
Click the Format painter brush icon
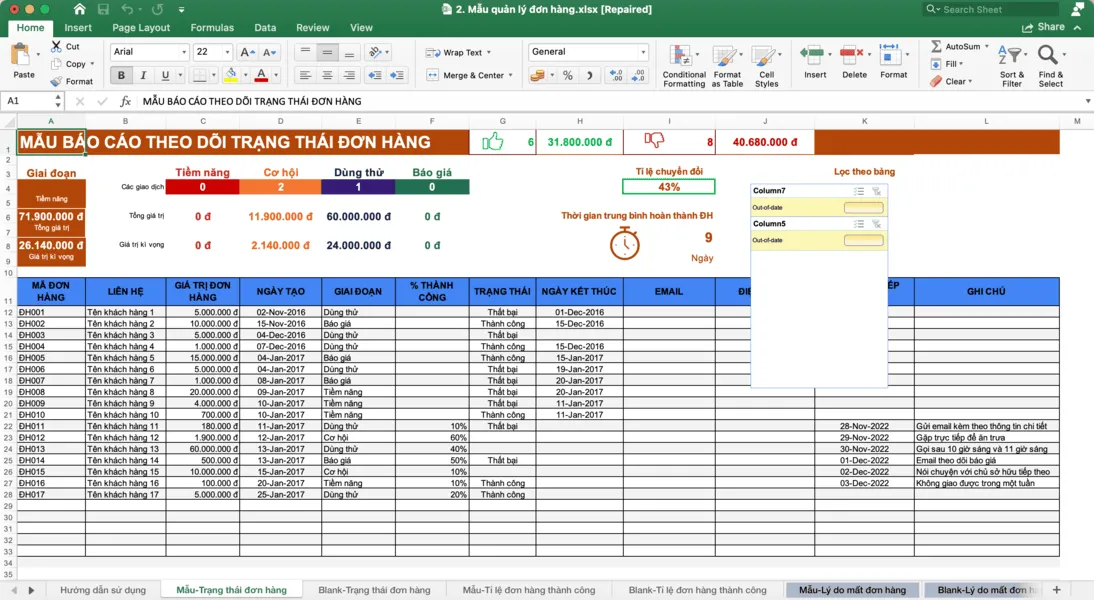57,81
